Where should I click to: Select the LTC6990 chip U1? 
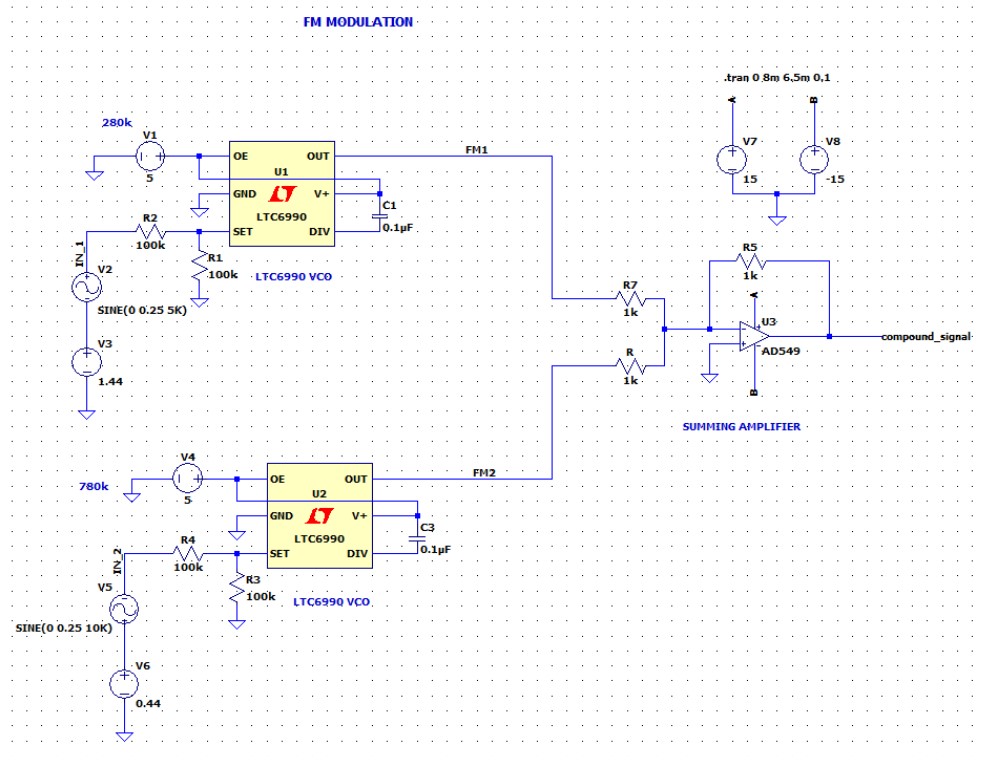pyautogui.click(x=281, y=191)
